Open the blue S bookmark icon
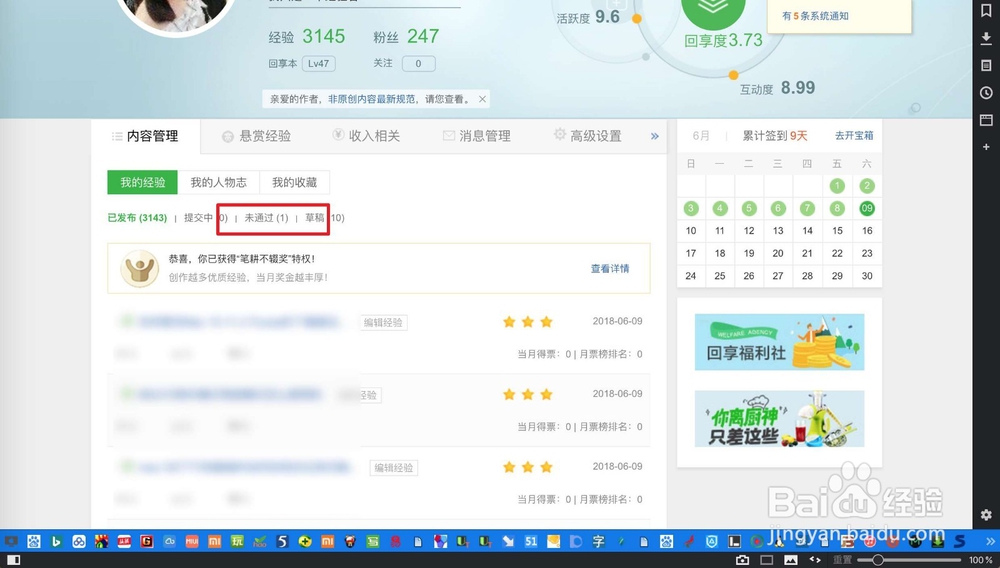 pyautogui.click(x=960, y=541)
